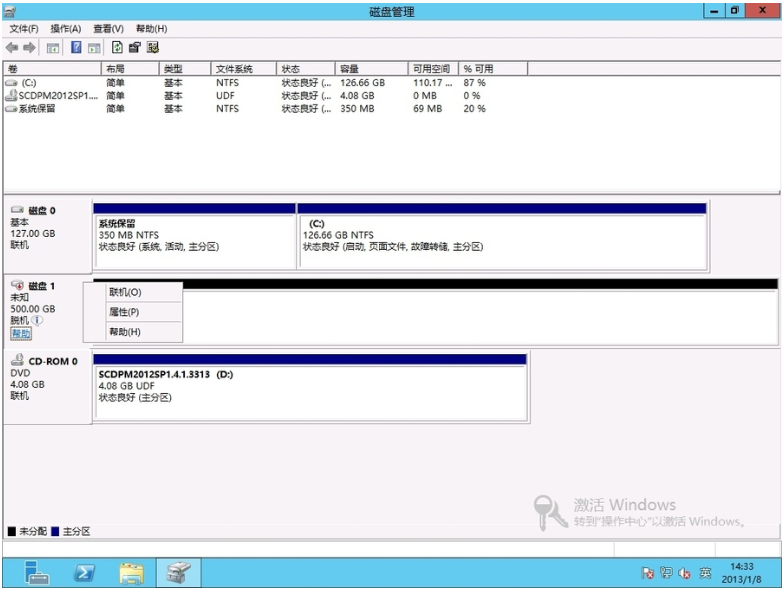Image resolution: width=784 pixels, height=593 pixels.
Task: Click the Forward arrow toolbar icon
Action: 30,48
